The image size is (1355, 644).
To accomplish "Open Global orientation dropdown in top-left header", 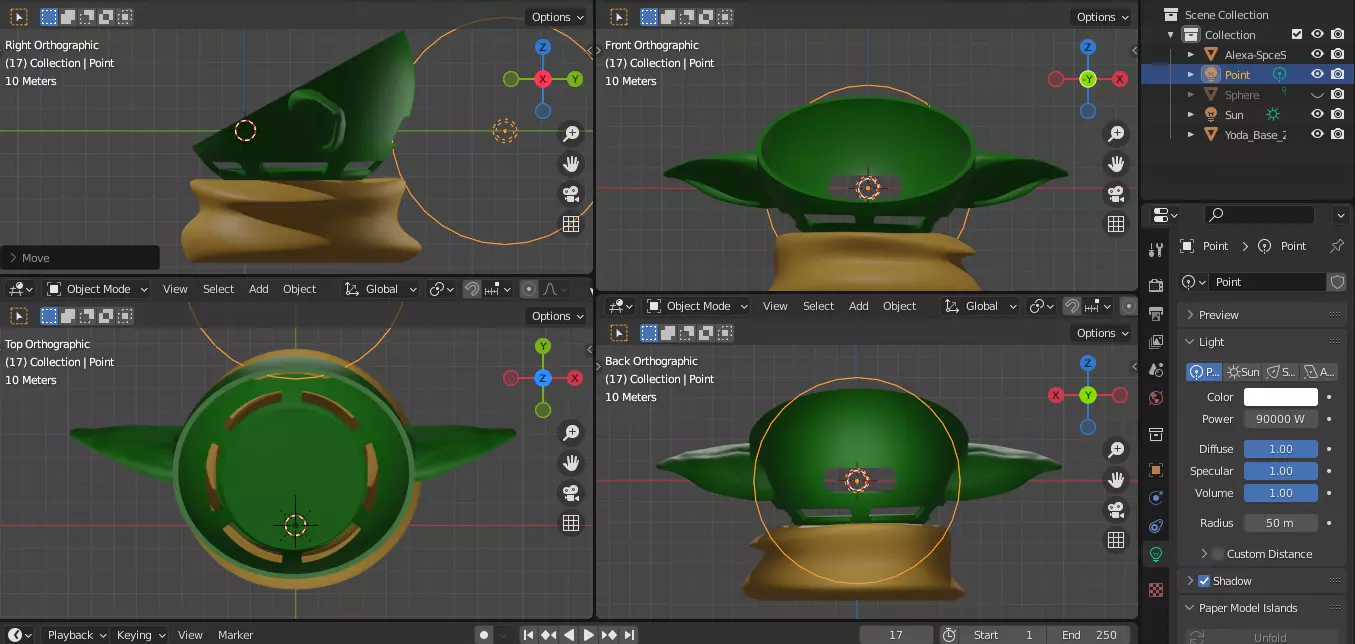I will (x=381, y=289).
